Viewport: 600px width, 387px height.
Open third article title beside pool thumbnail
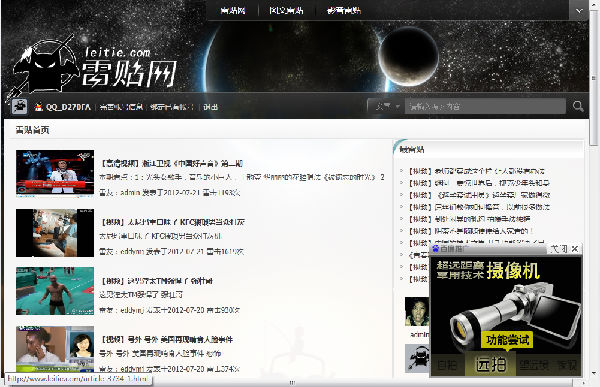click(x=157, y=281)
